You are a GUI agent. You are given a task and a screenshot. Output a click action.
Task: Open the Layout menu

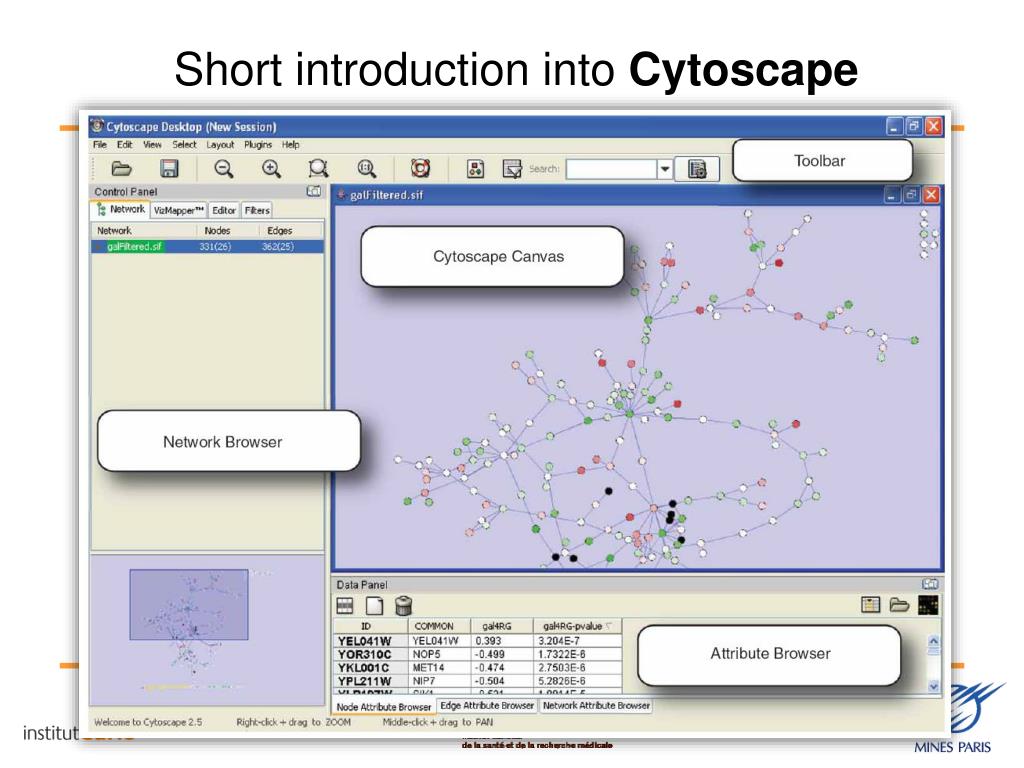pyautogui.click(x=220, y=145)
